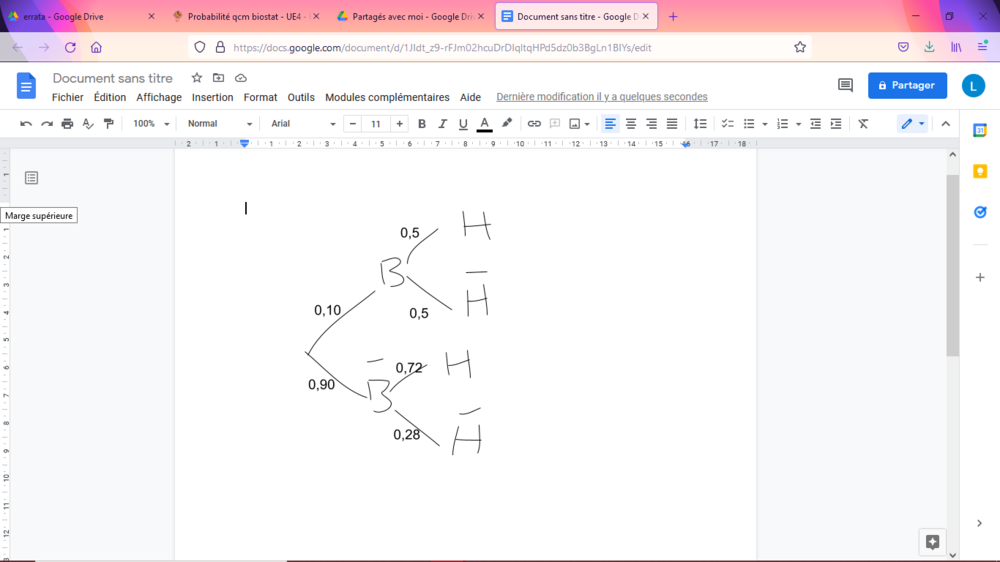1000x562 pixels.
Task: Open the Dernière modification link
Action: coord(601,97)
